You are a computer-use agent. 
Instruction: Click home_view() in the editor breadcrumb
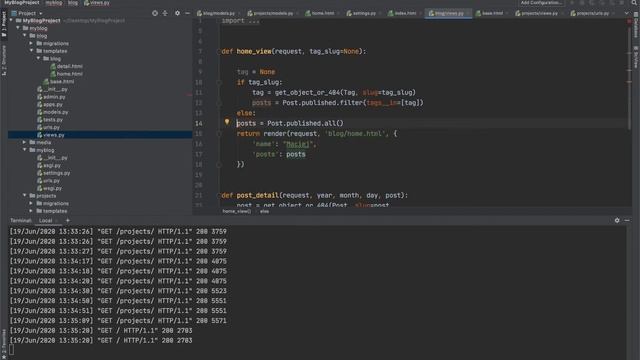237,211
